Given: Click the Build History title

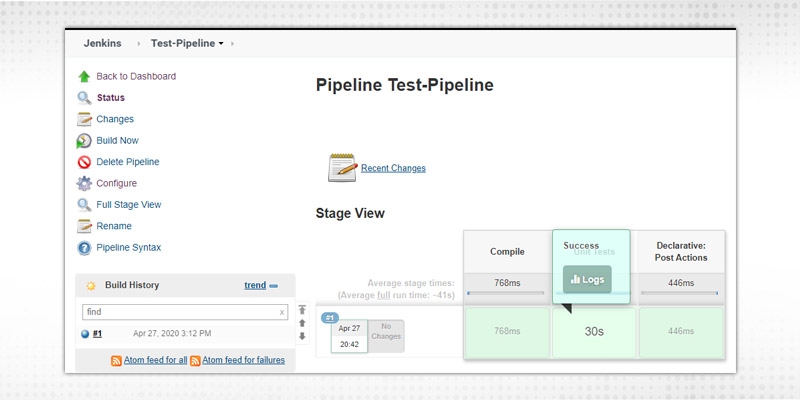Looking at the screenshot, I should click(132, 286).
